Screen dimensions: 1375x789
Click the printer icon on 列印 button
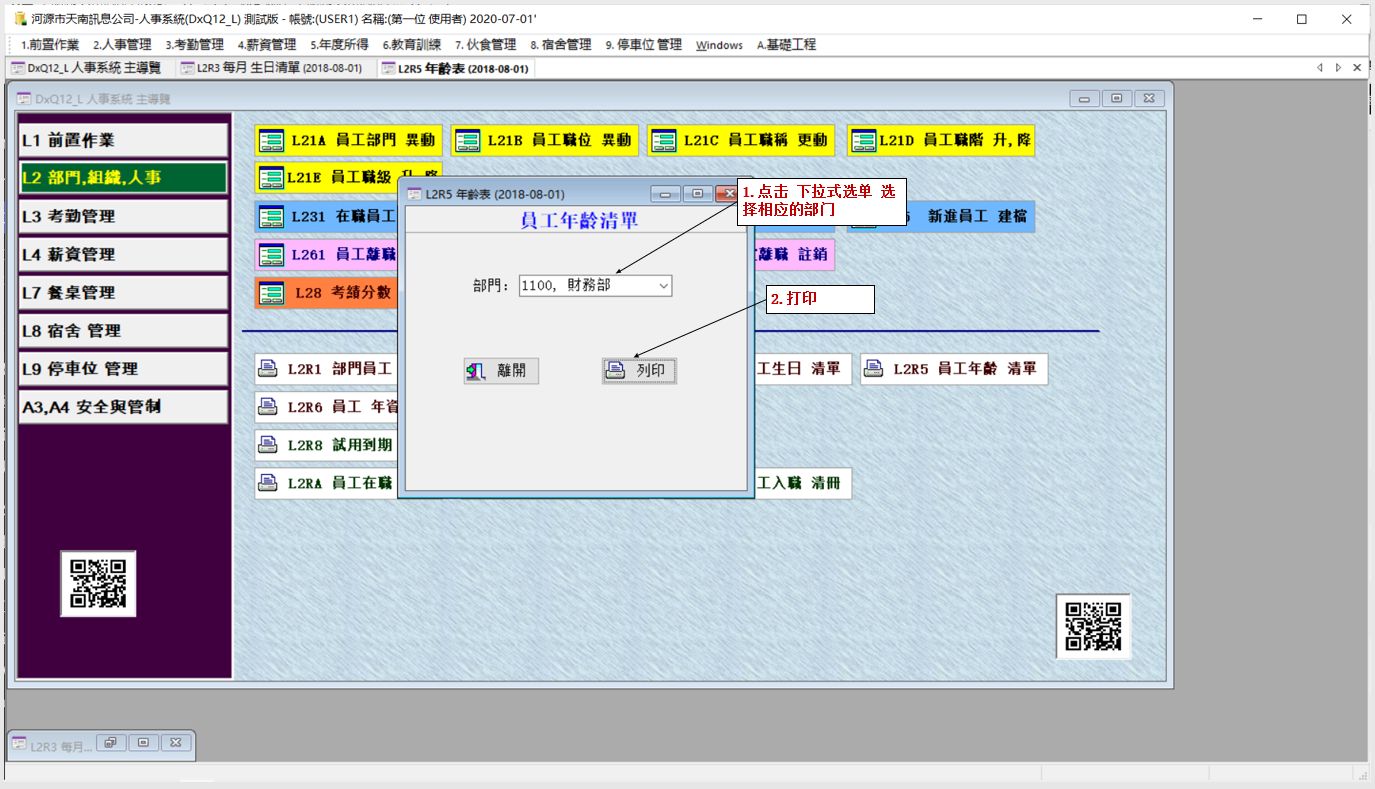tap(616, 371)
